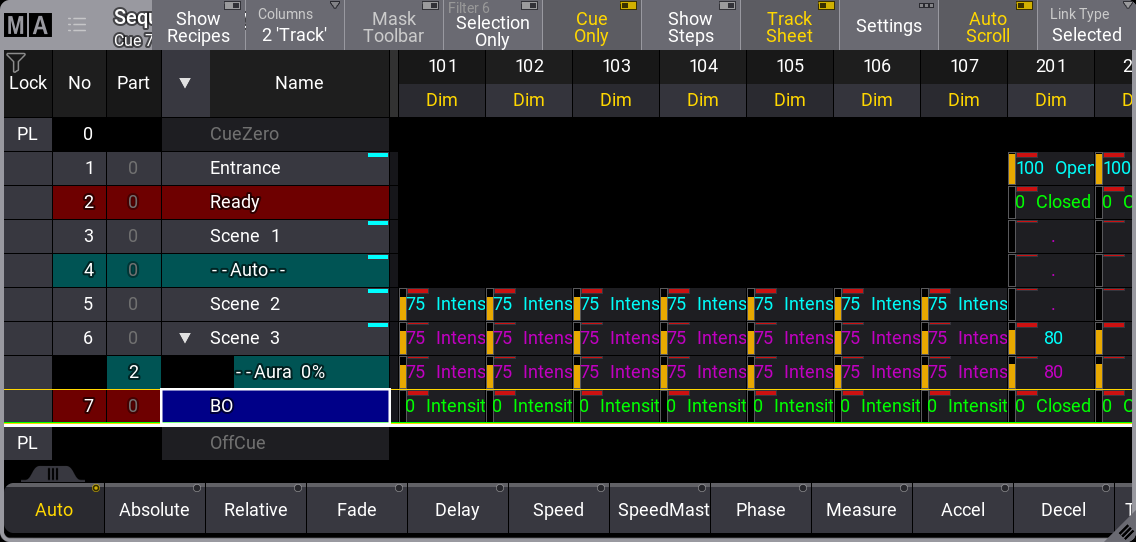This screenshot has width=1136, height=542.
Task: Select the BO cue name cell
Action: click(x=275, y=406)
